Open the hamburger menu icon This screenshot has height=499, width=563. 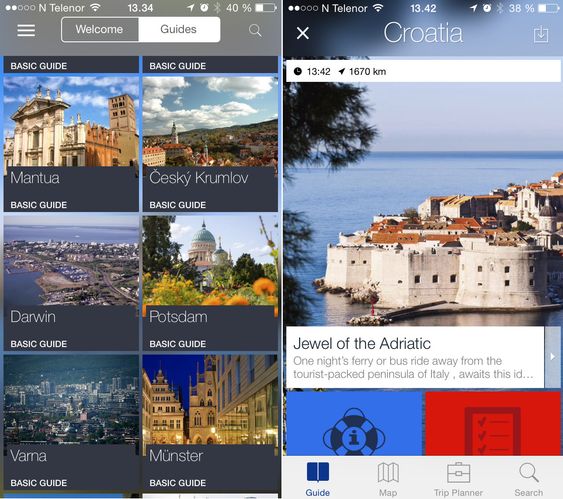26,30
